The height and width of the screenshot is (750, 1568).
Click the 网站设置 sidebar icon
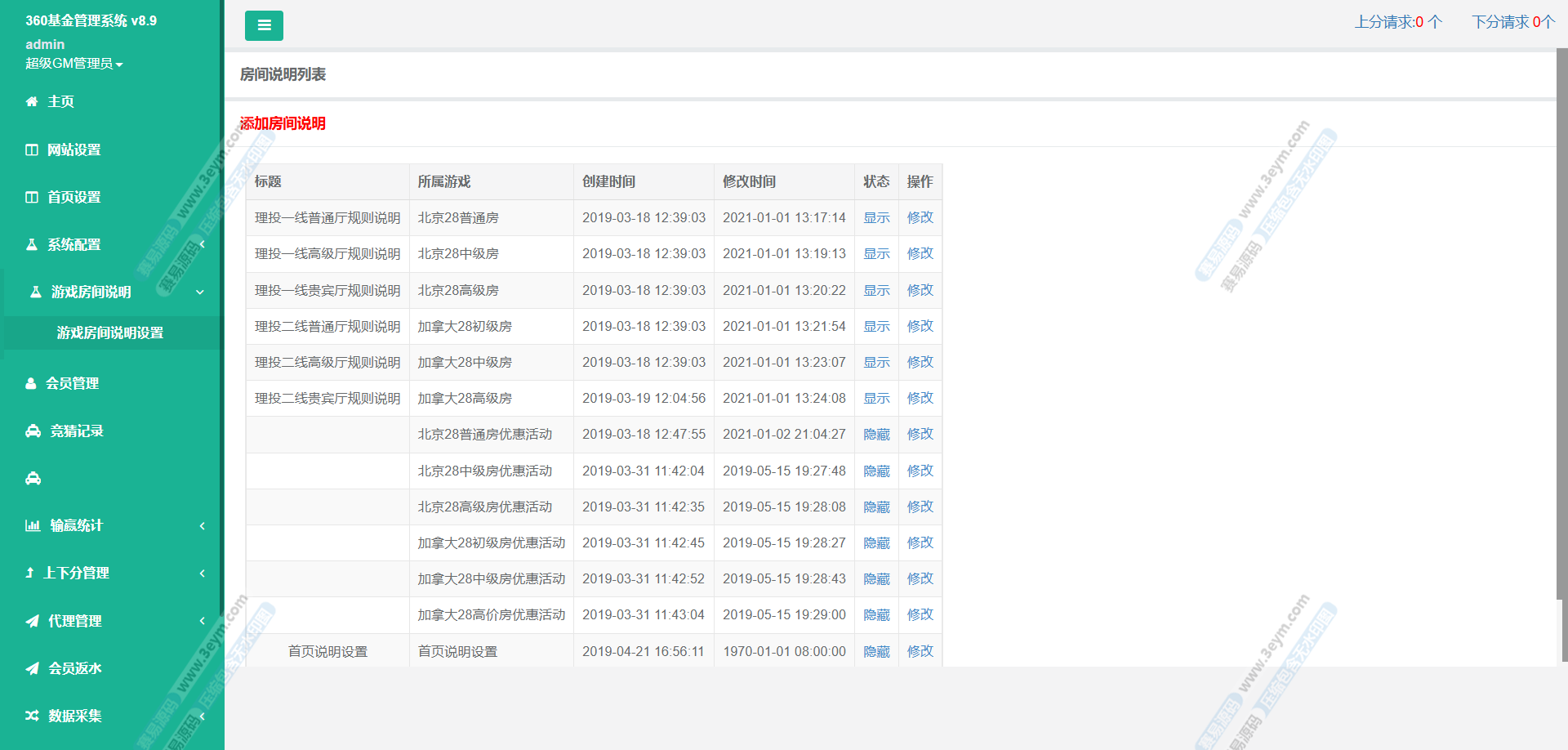(32, 150)
